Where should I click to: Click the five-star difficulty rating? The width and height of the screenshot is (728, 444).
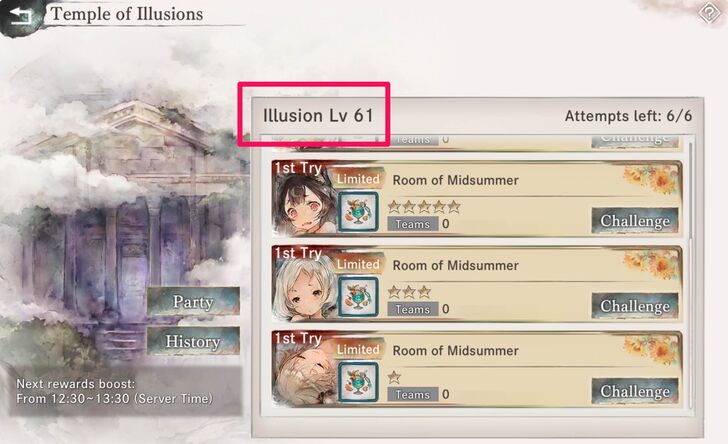[x=424, y=206]
